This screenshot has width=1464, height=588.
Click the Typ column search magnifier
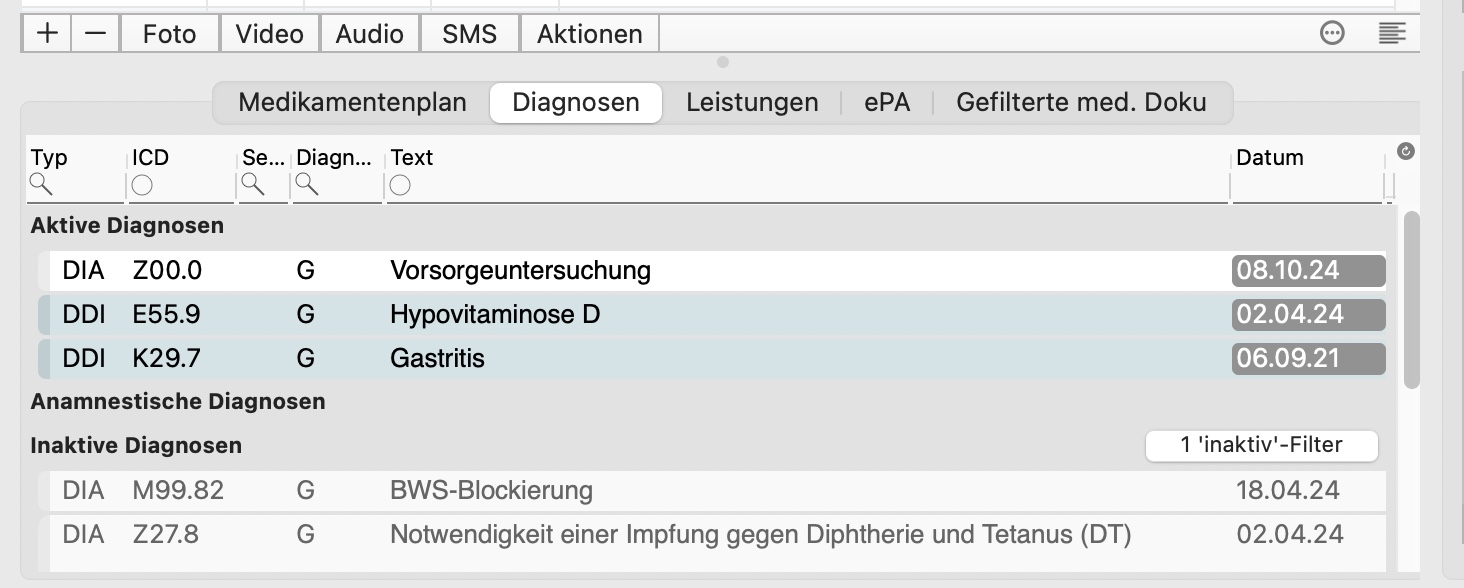click(41, 184)
